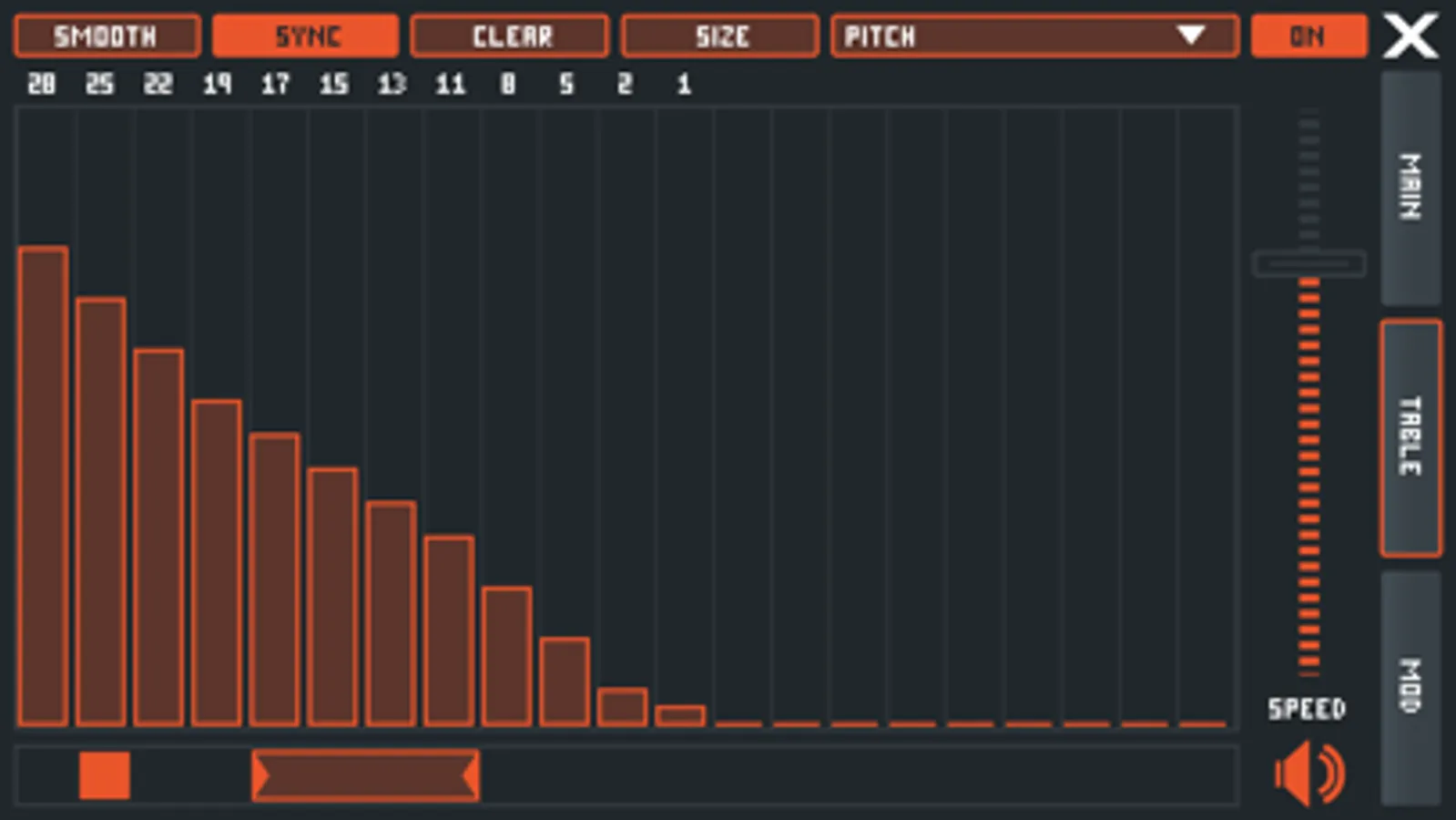Click the SPEED label
Viewport: 1456px width, 820px height.
coord(1308,709)
